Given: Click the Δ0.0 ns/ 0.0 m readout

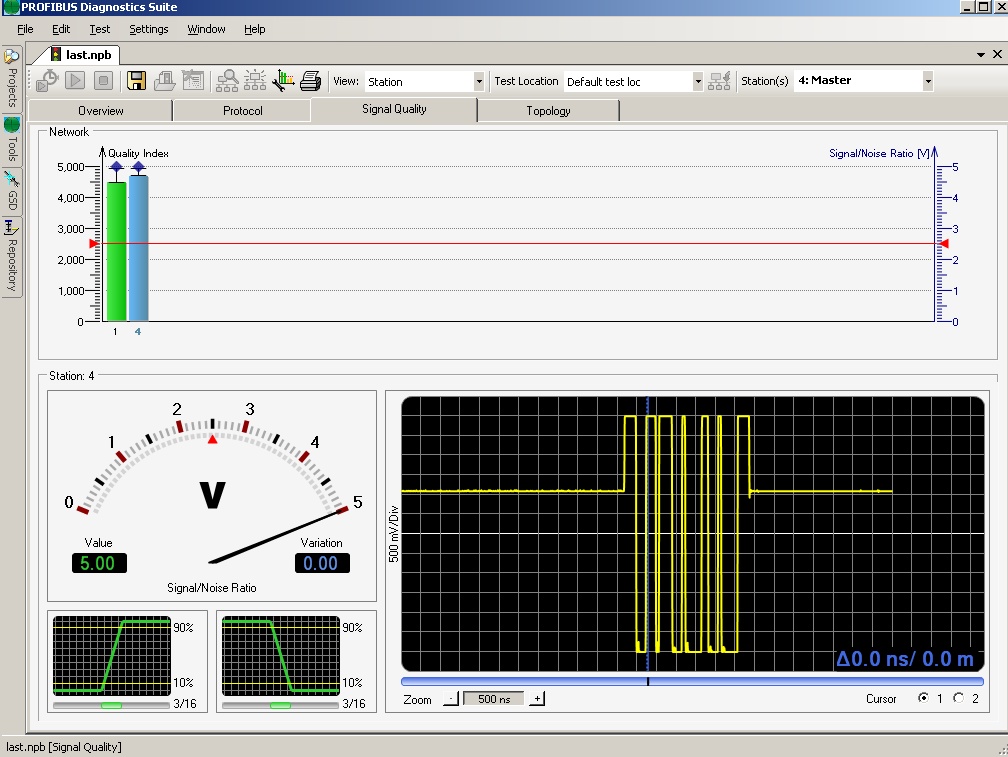Looking at the screenshot, I should click(905, 659).
